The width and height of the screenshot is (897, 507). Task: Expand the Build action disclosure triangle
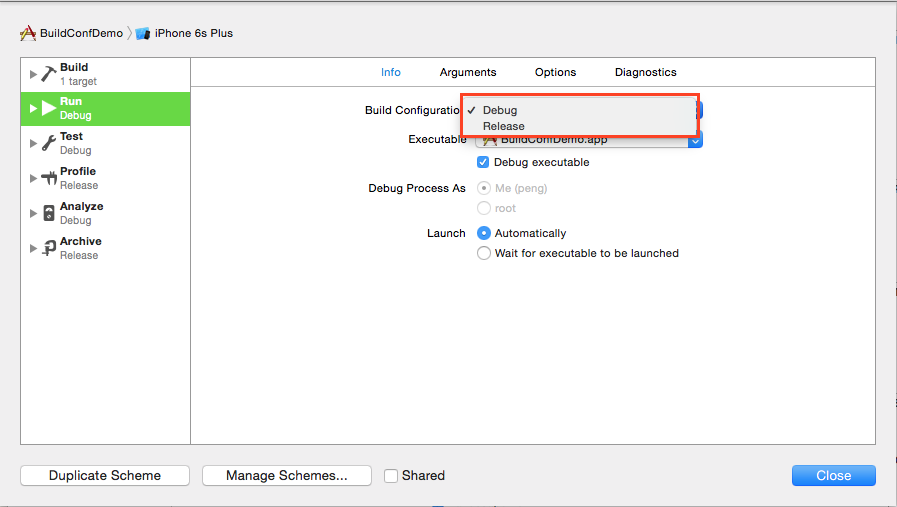(x=33, y=74)
